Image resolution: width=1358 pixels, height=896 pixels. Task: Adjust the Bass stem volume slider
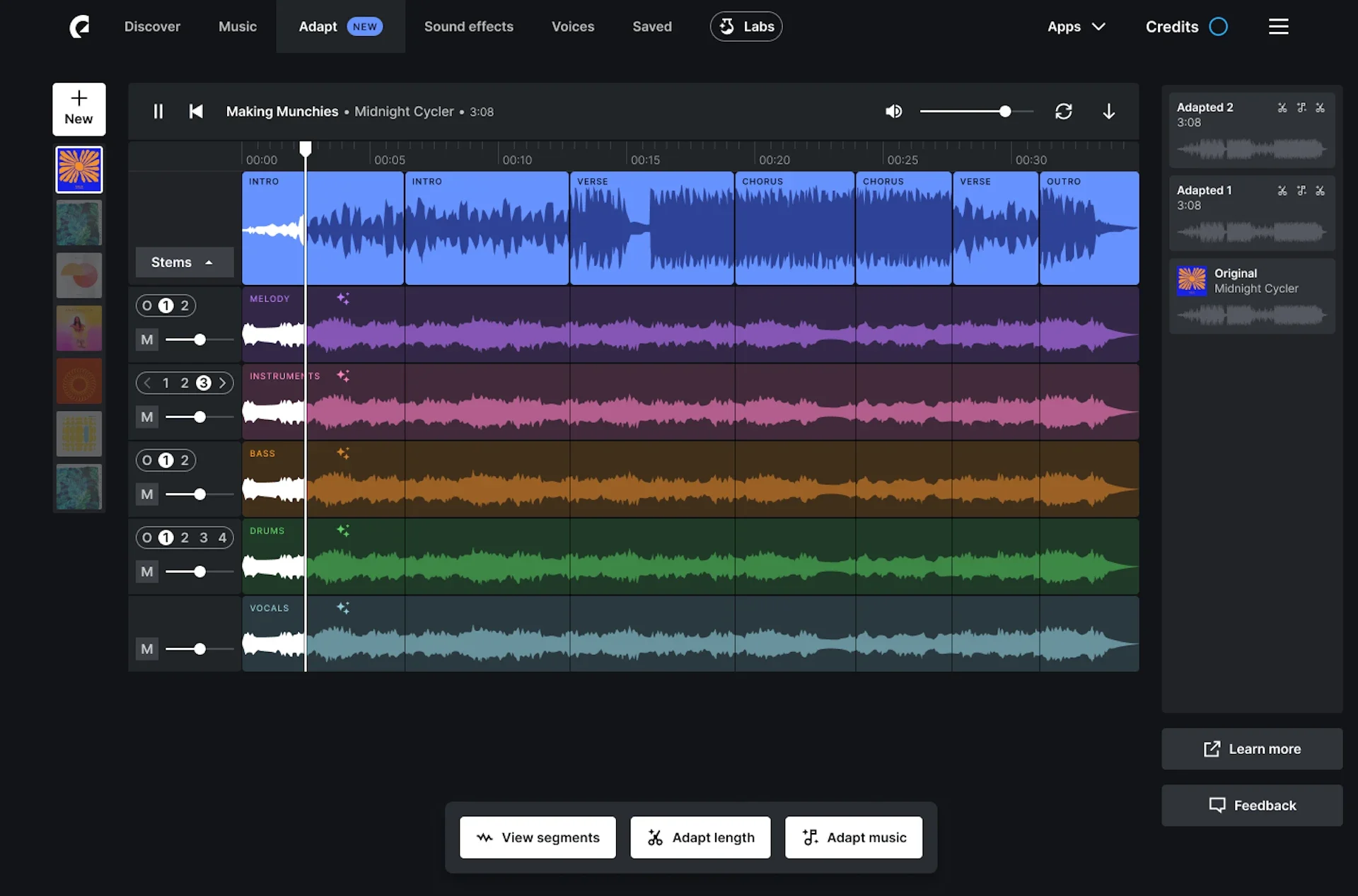pyautogui.click(x=200, y=494)
